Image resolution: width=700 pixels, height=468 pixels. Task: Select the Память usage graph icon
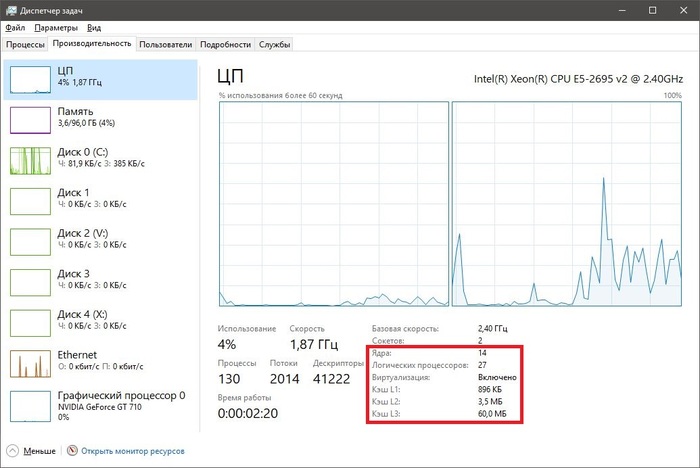click(30, 119)
